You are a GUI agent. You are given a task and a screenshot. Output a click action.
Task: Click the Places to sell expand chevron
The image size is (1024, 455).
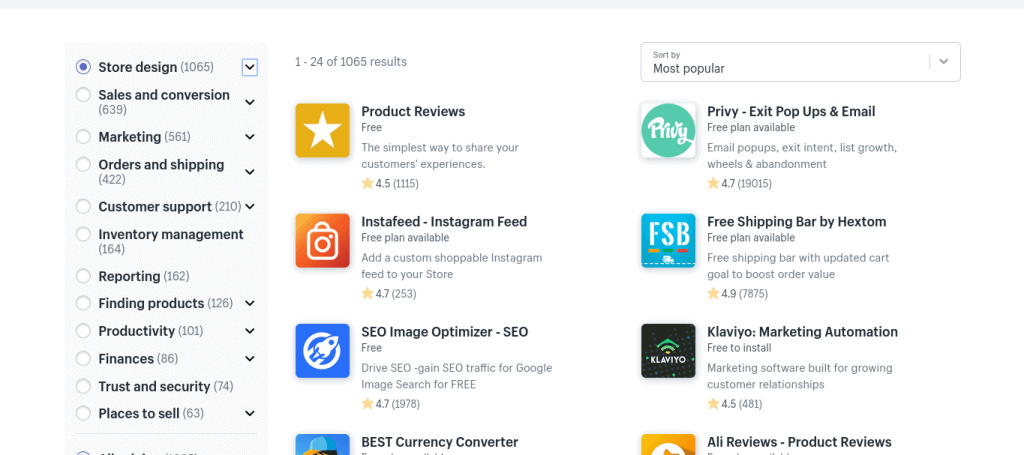(249, 414)
